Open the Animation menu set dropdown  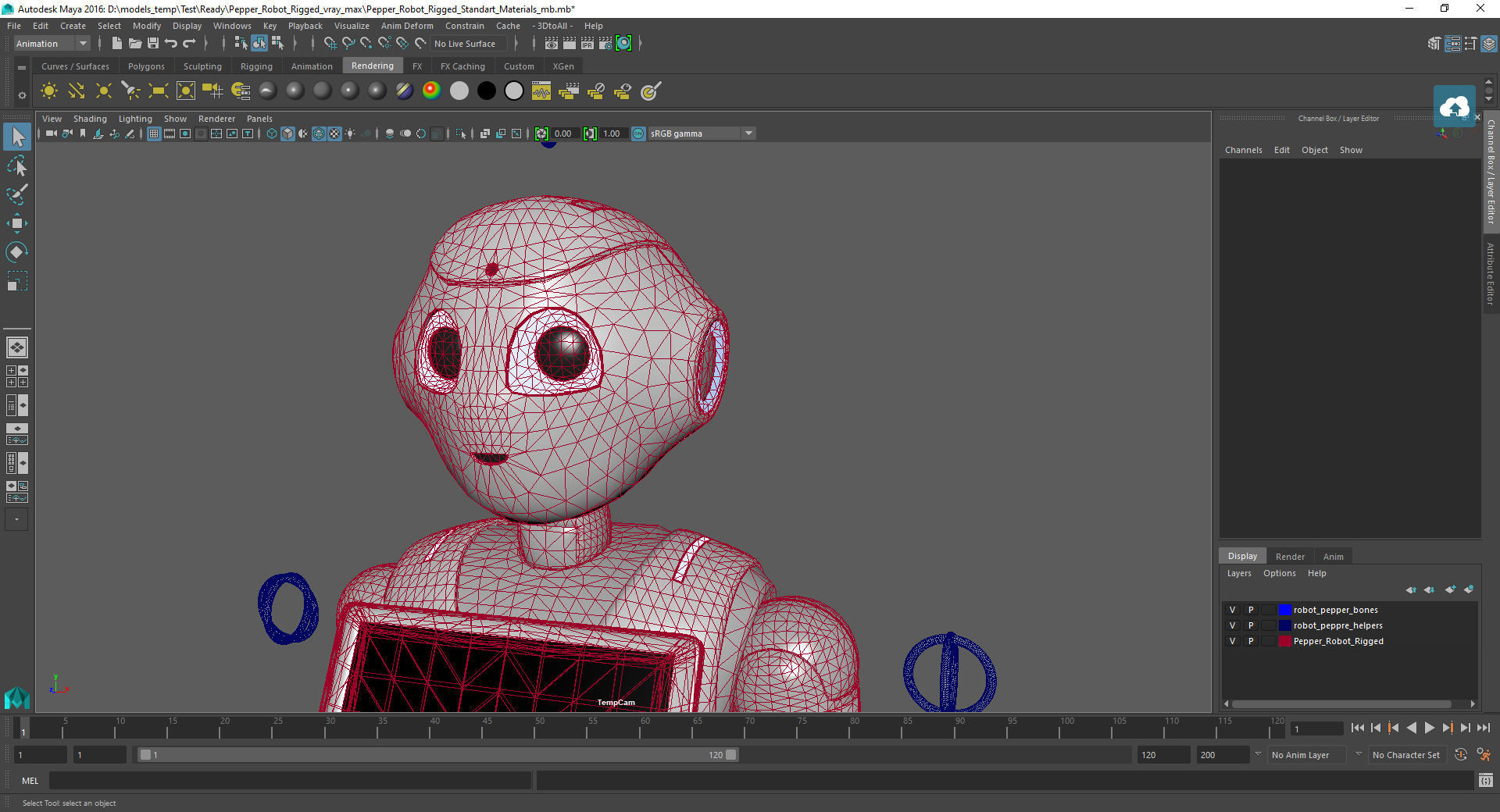coord(52,44)
